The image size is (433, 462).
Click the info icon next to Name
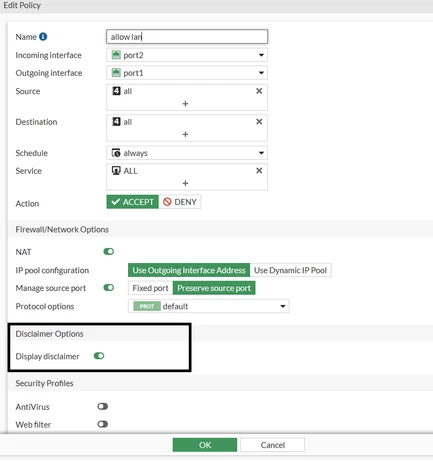click(43, 37)
